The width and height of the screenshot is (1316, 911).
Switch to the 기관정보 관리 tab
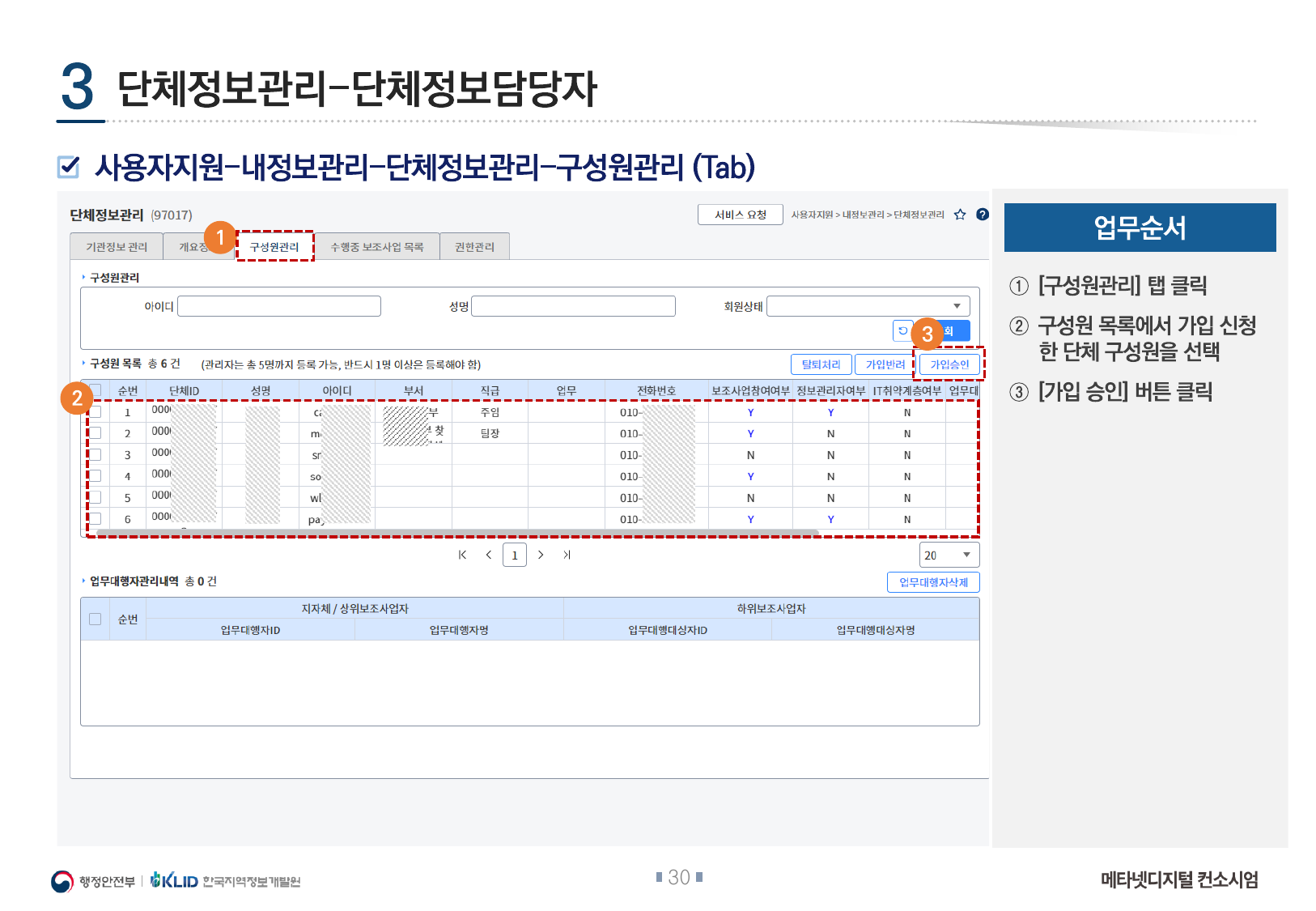click(x=117, y=247)
